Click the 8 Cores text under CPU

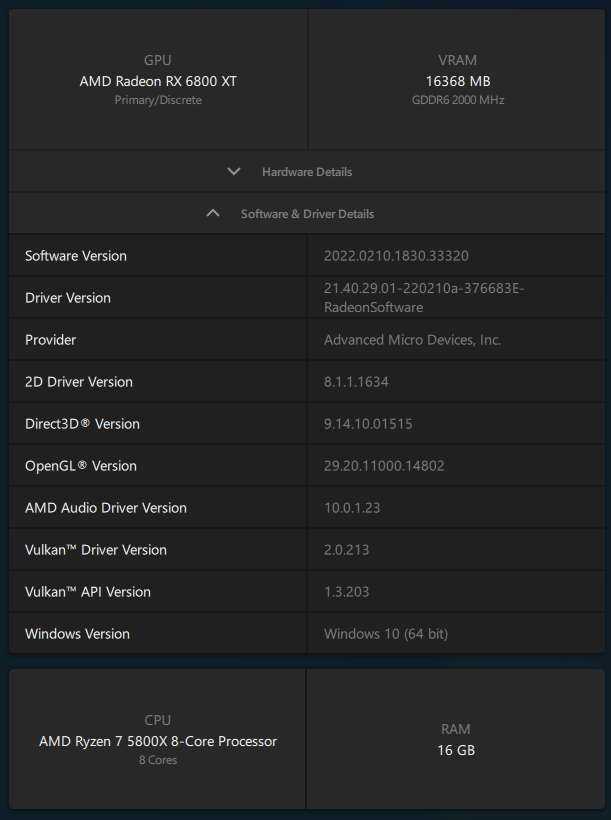click(158, 760)
